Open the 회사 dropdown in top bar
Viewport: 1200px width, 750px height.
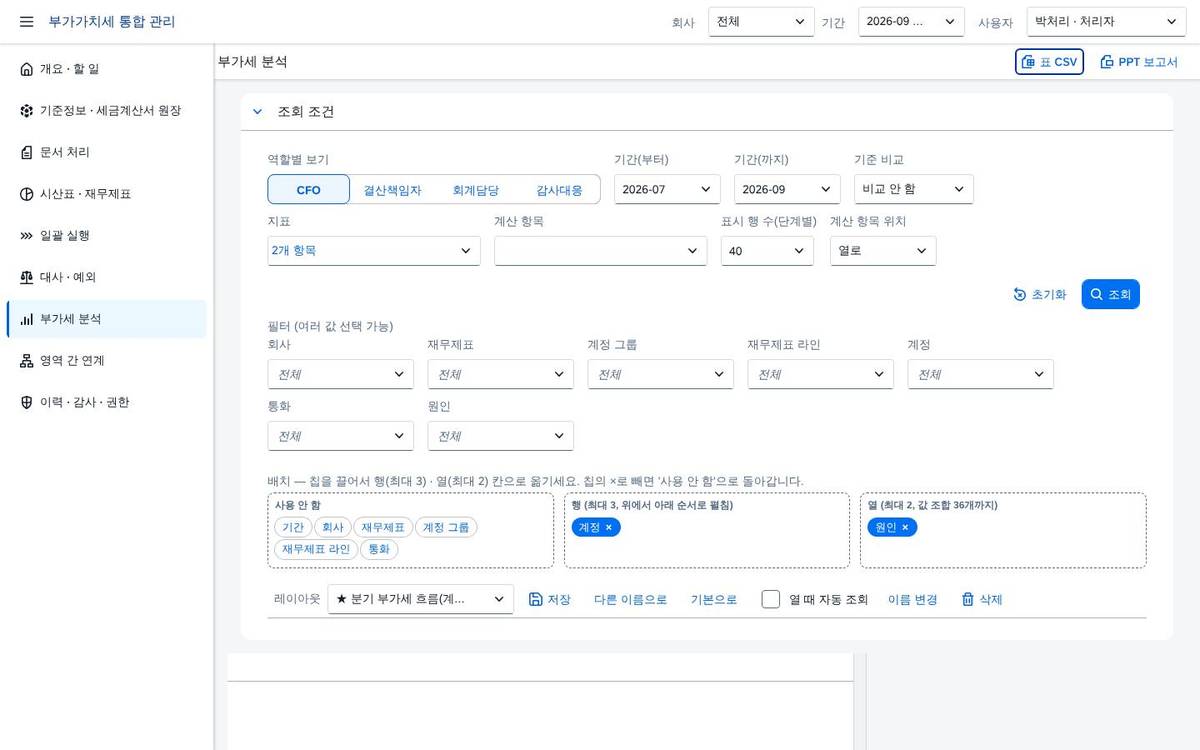click(x=761, y=21)
